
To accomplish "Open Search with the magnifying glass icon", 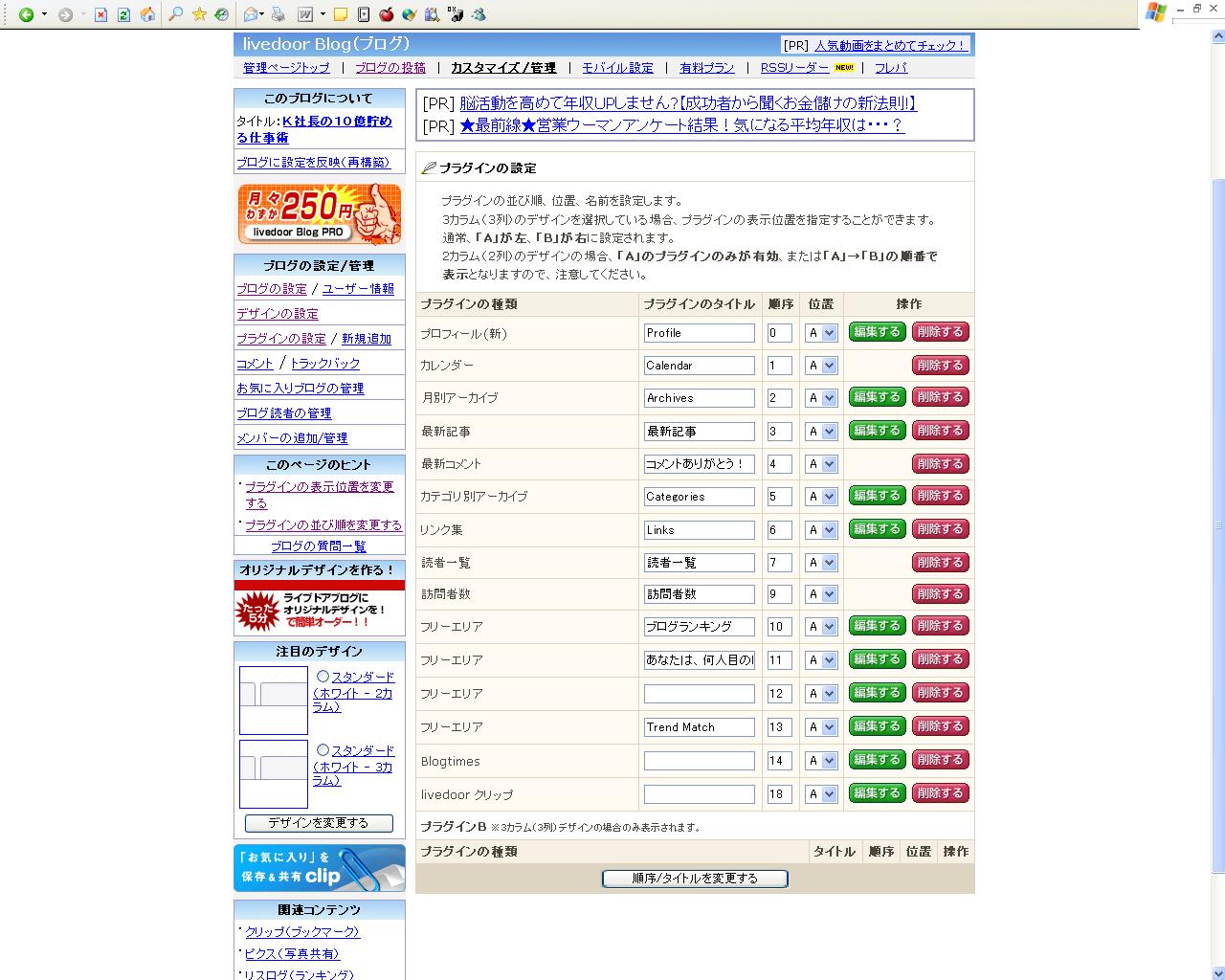I will 175,14.
